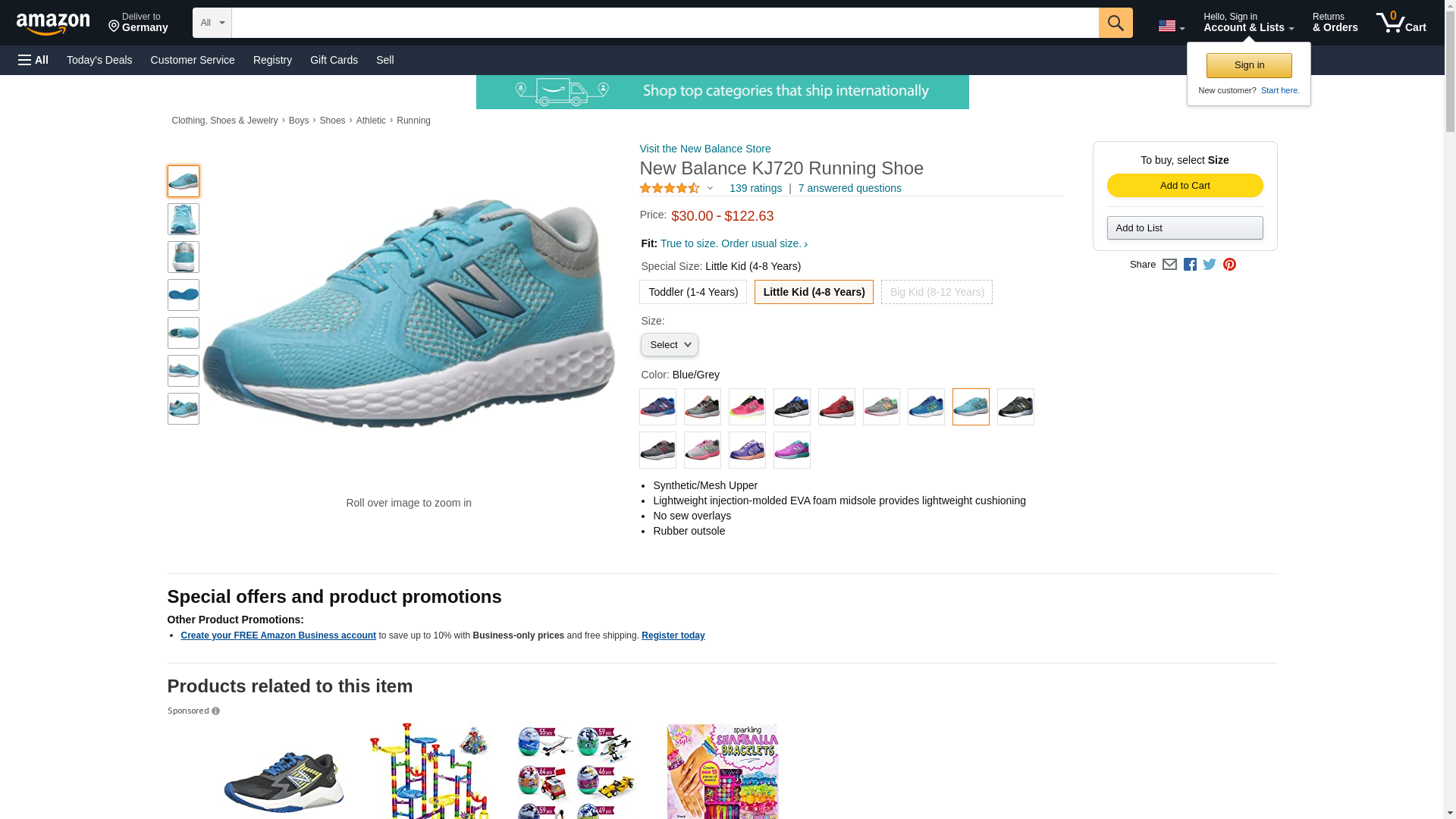Viewport: 1456px width, 819px height.
Task: Share on Facebook icon
Action: 1190,265
